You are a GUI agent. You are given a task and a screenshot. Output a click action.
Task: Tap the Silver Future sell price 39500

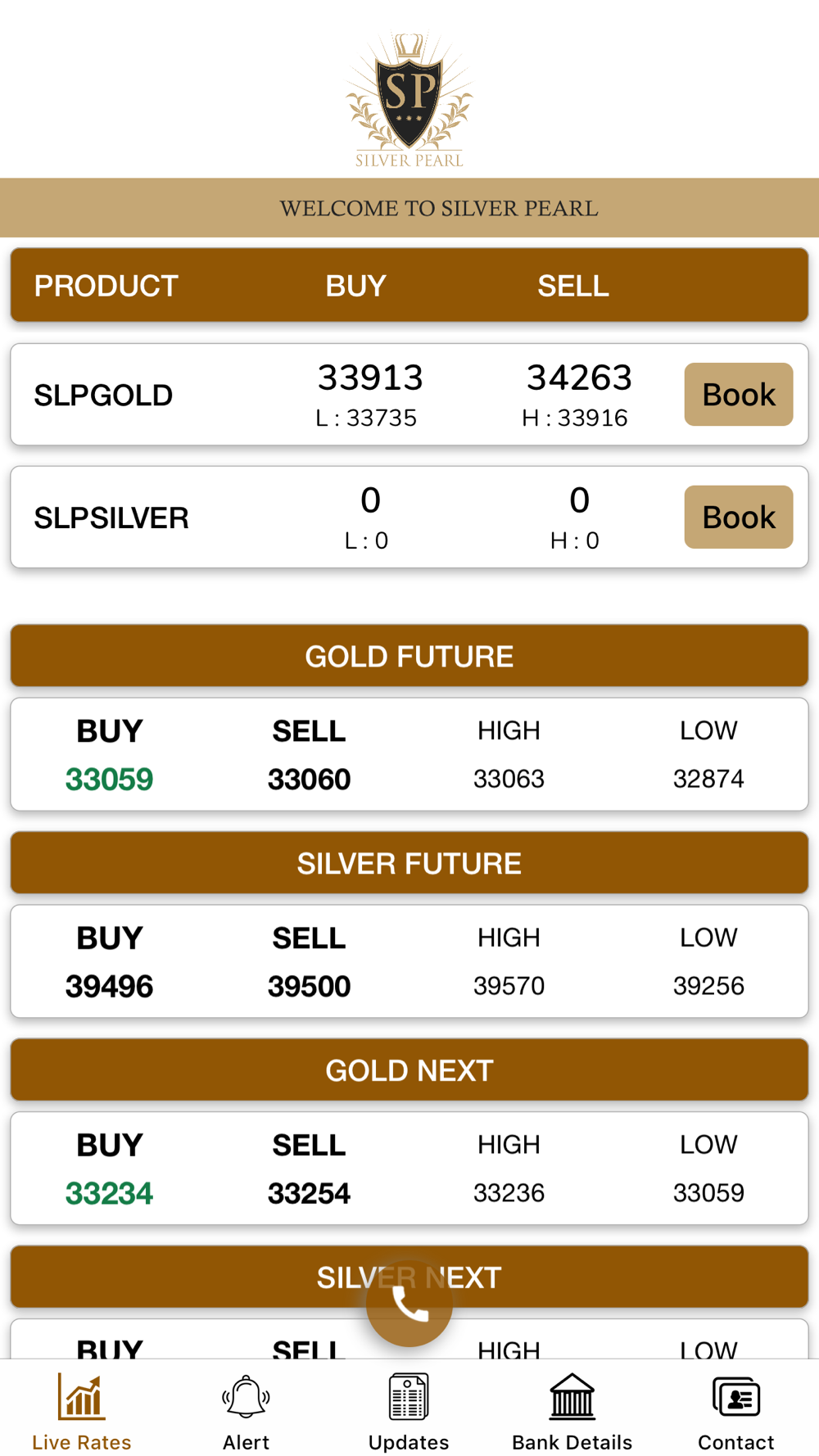coord(309,986)
